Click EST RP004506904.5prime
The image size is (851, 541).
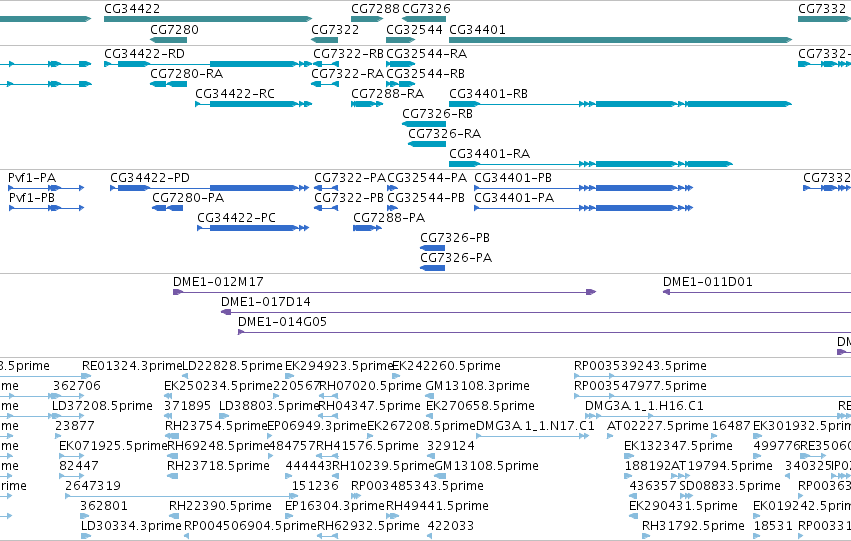[250, 527]
